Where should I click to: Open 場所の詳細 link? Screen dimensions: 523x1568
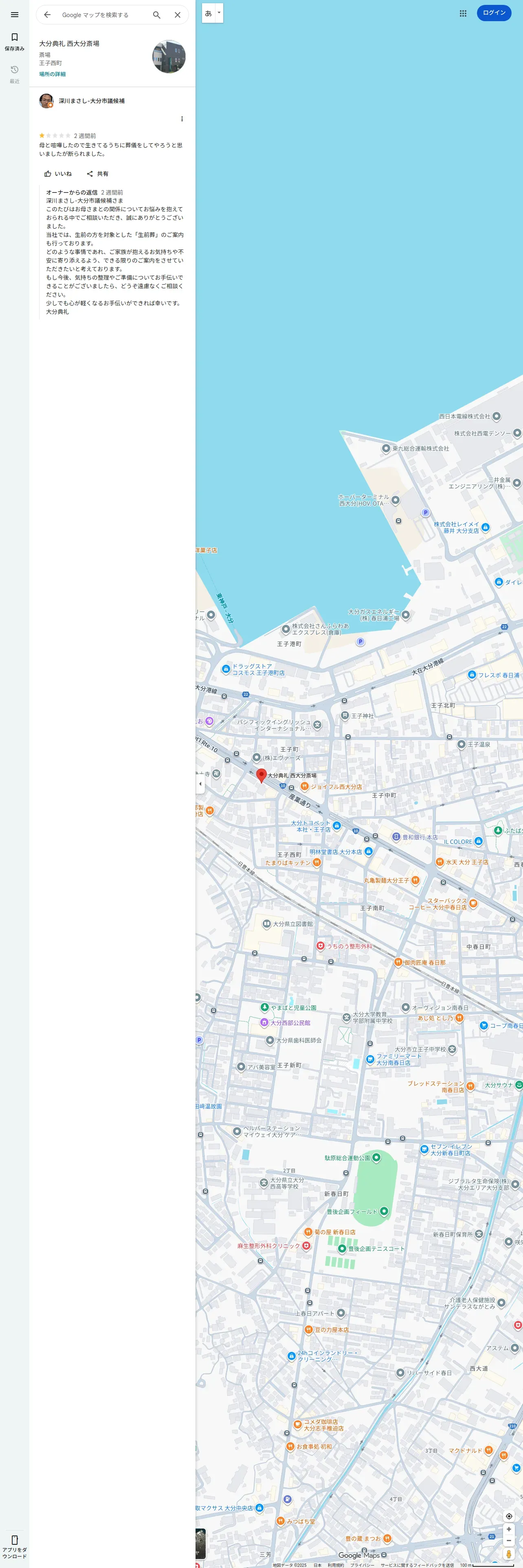pos(53,74)
